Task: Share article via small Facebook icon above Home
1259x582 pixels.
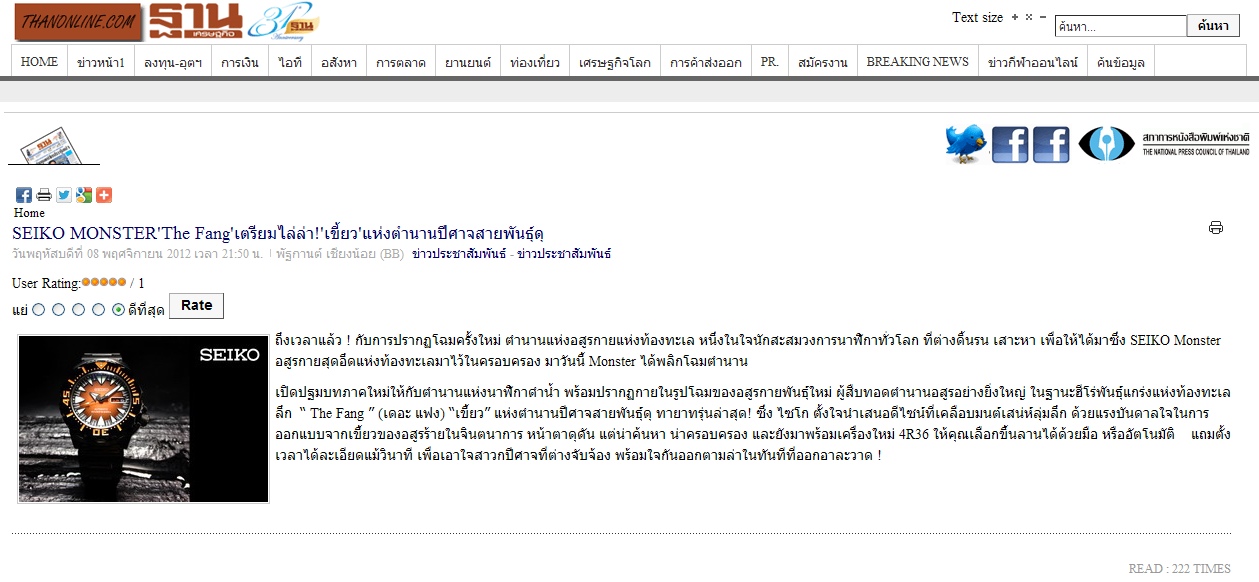Action: (24, 195)
